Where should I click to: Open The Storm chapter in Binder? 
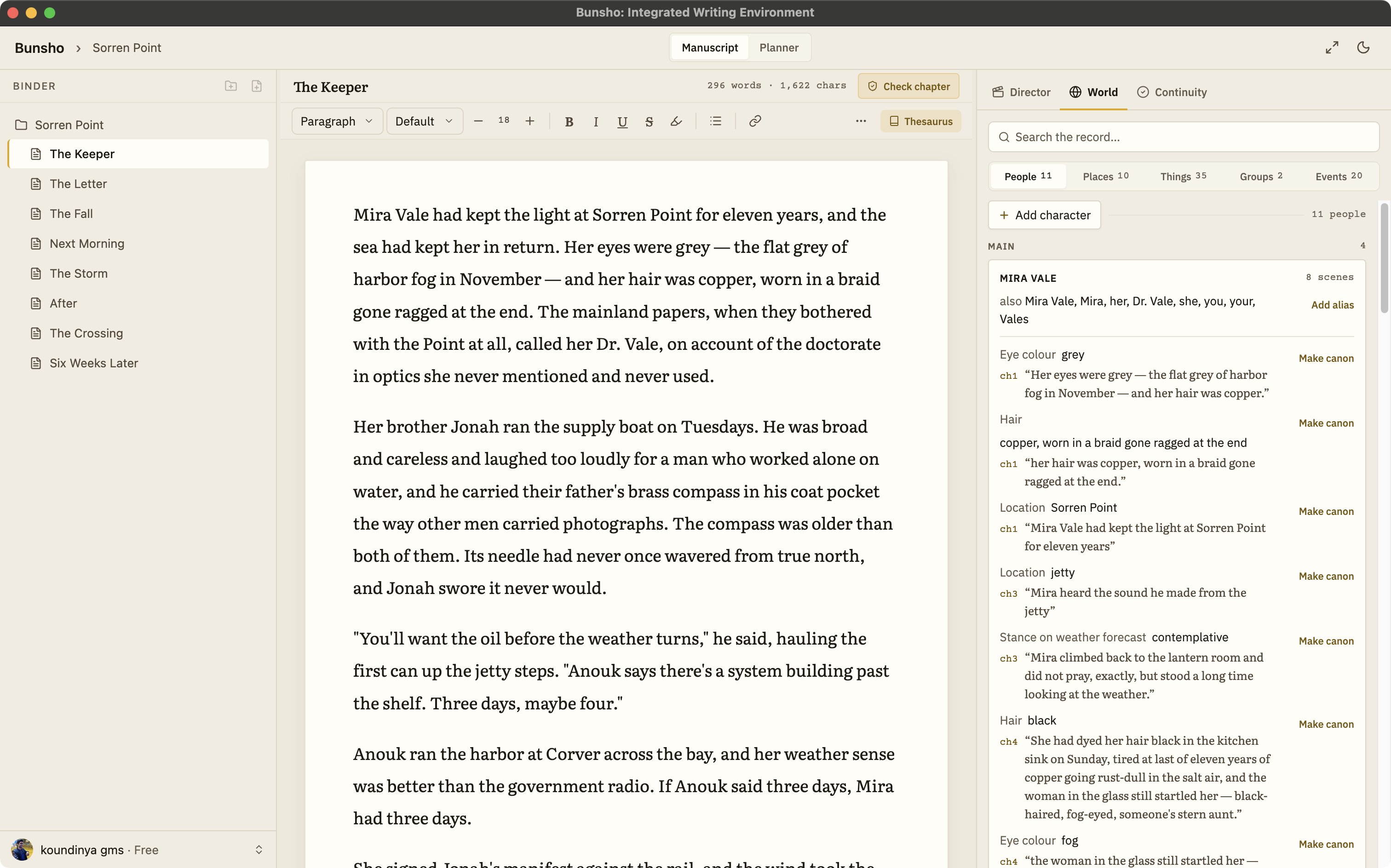point(138,273)
